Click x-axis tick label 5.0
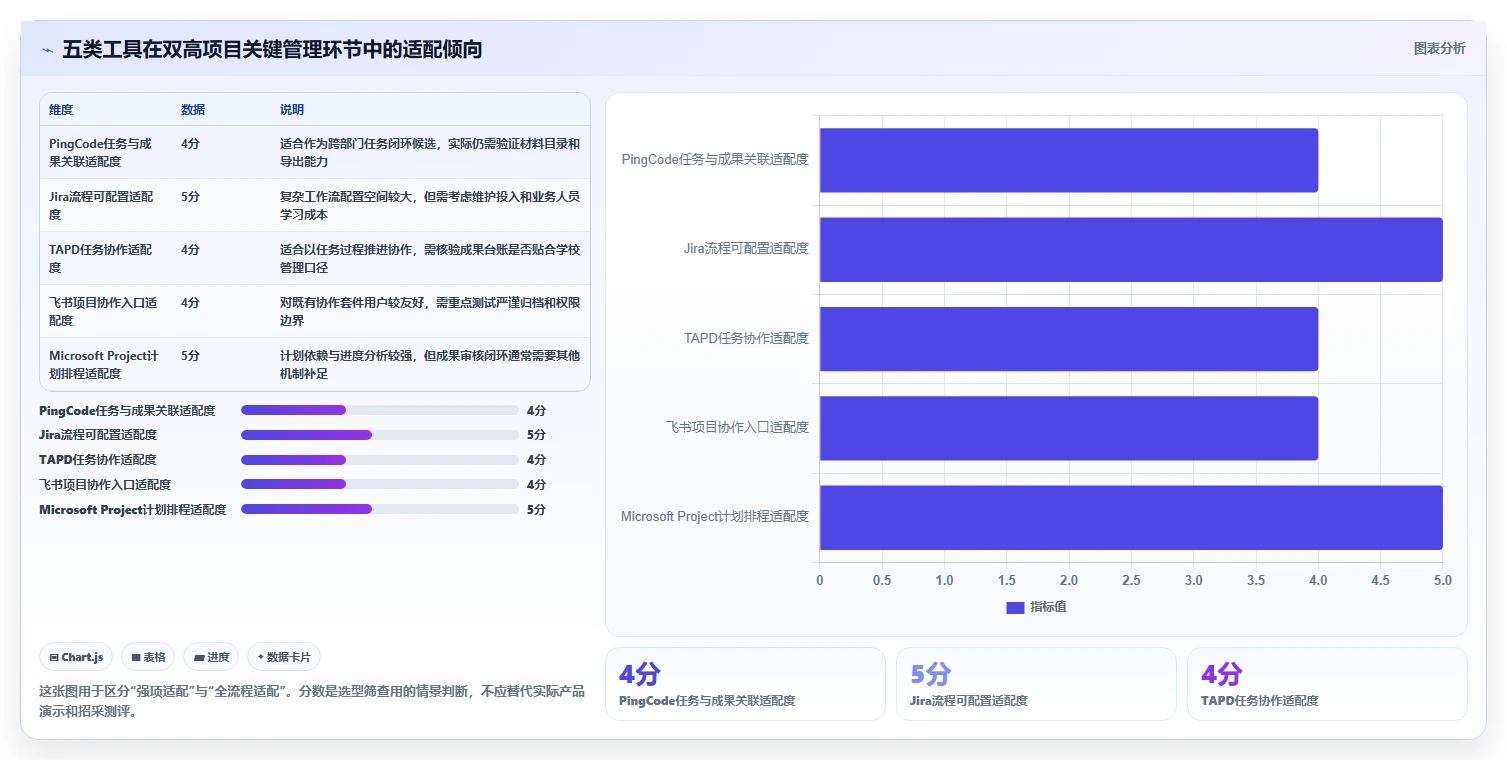The image size is (1507, 760). pos(1442,580)
